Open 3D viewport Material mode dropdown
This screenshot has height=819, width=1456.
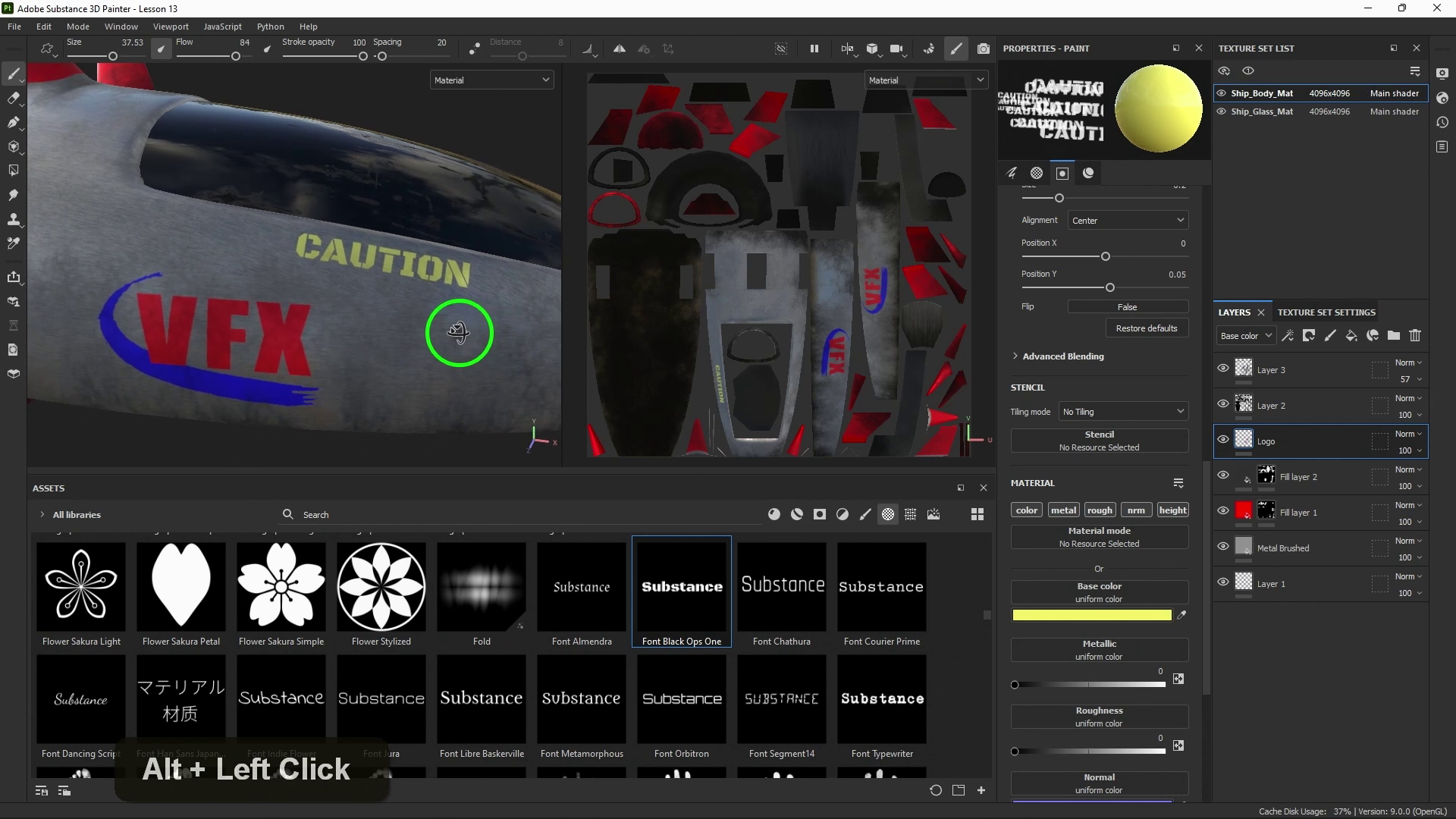(x=492, y=80)
